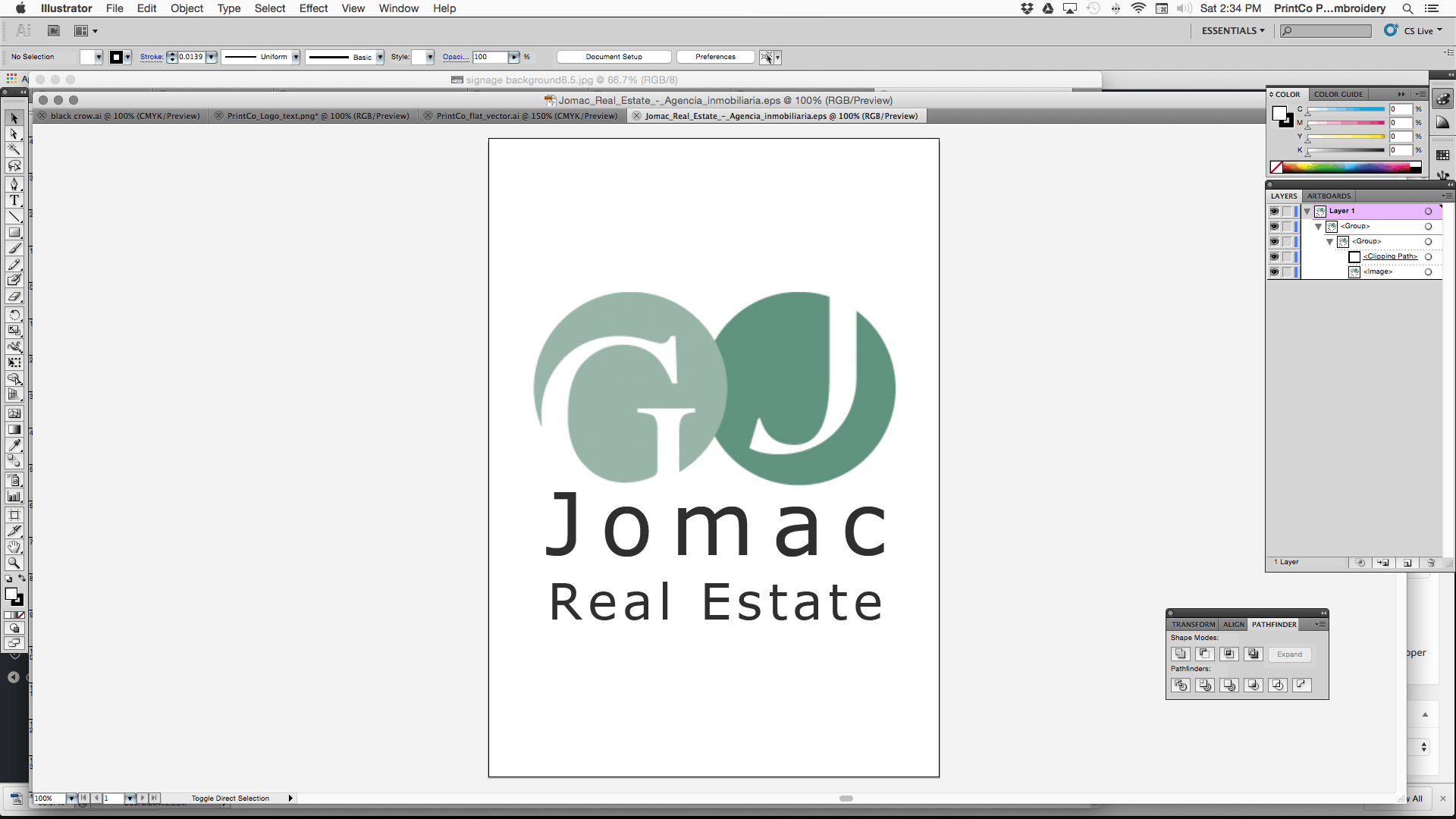Toggle visibility of Layer 1

click(1274, 212)
